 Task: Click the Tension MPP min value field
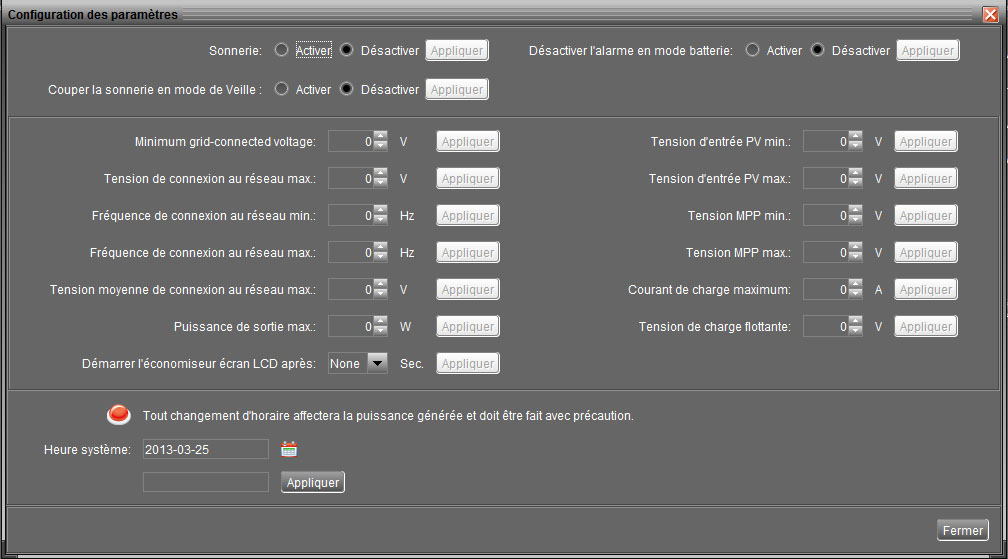[825, 215]
